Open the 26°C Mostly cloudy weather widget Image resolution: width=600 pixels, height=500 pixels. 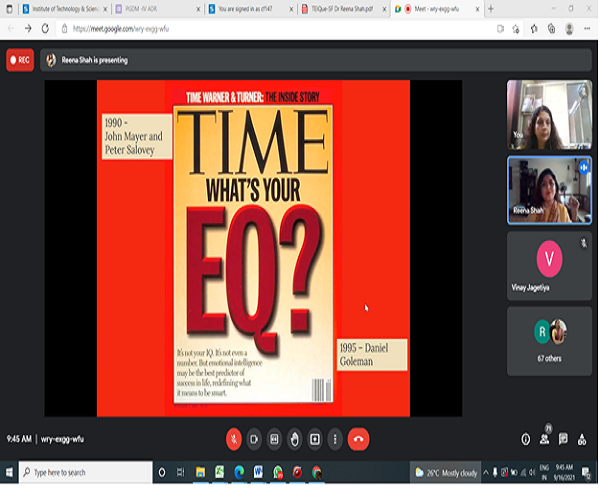[x=446, y=473]
